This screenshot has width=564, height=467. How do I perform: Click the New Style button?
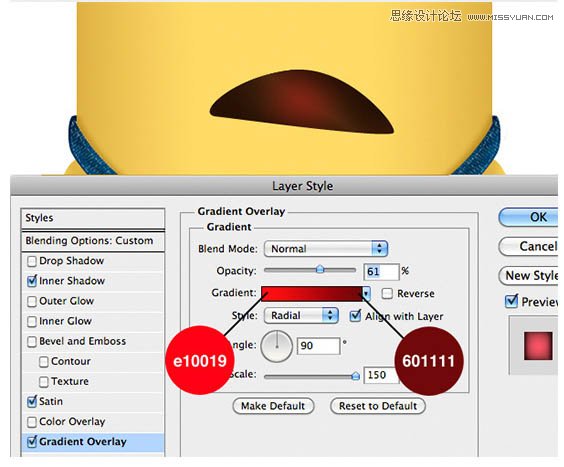[x=529, y=276]
